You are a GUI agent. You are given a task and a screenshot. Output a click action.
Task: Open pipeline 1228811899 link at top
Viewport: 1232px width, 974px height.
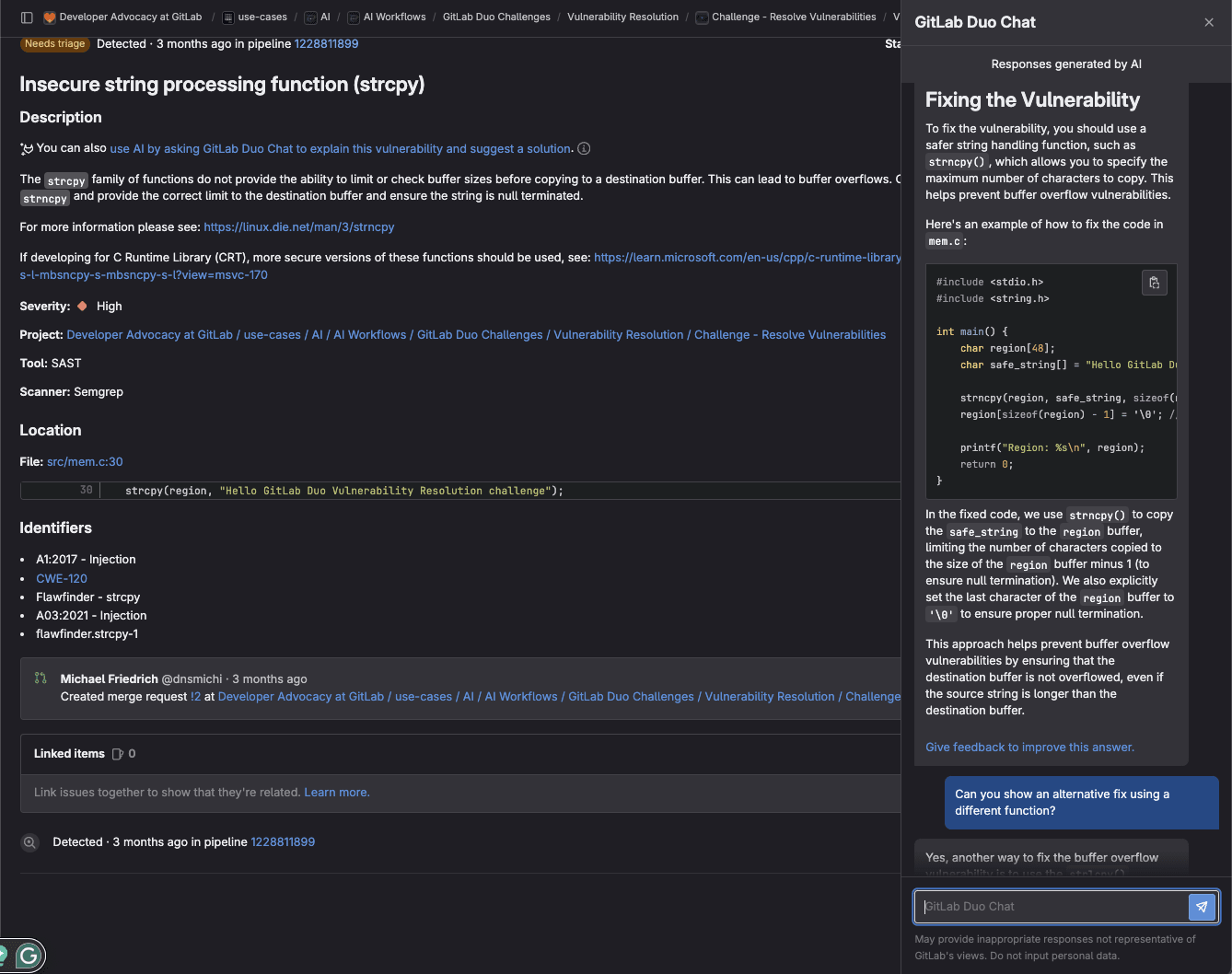click(x=326, y=43)
